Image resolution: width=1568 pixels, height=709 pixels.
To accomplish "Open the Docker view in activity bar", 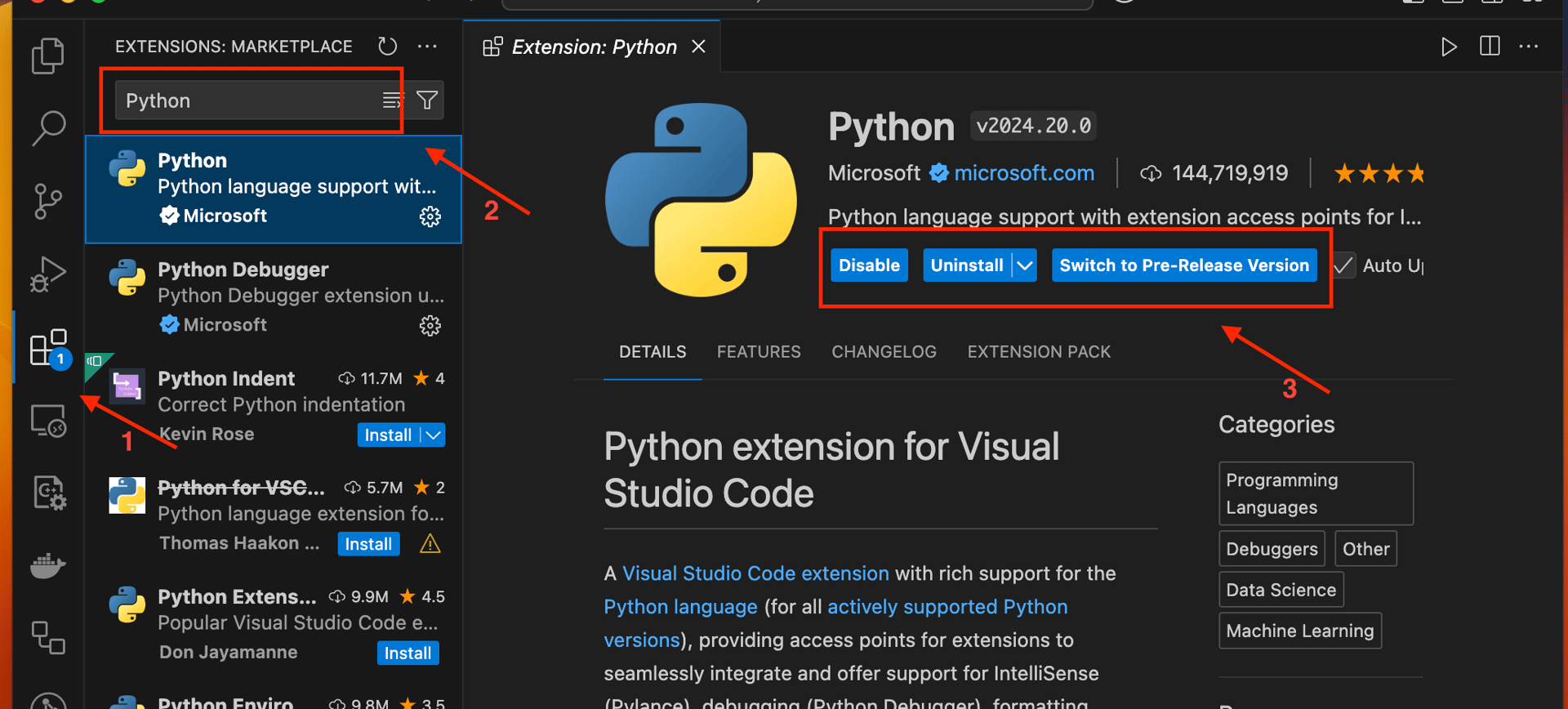I will point(48,565).
